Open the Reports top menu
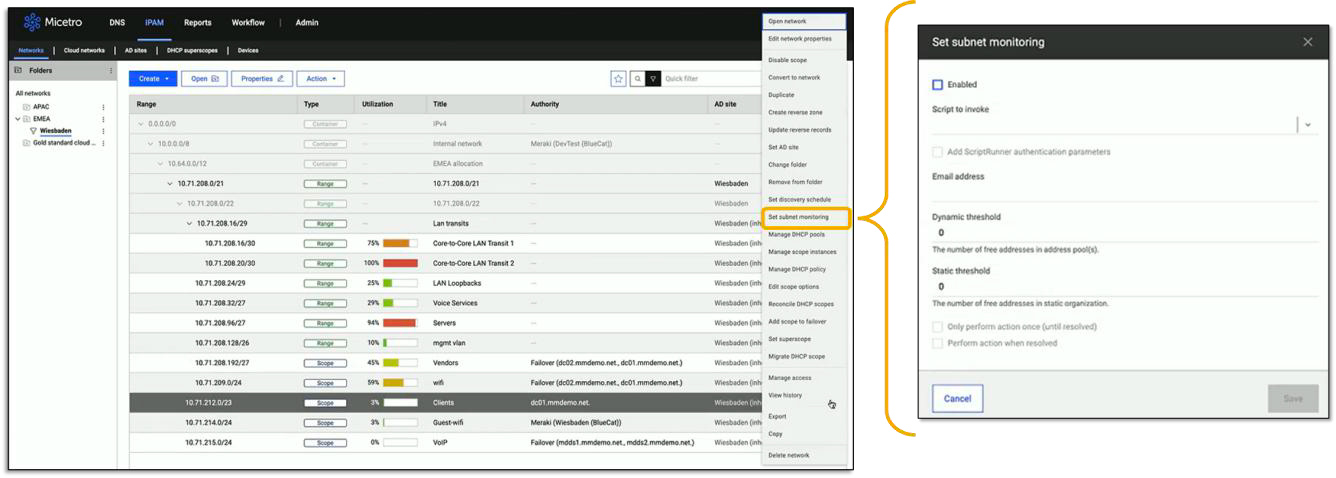This screenshot has height=478, width=1336. (x=197, y=22)
